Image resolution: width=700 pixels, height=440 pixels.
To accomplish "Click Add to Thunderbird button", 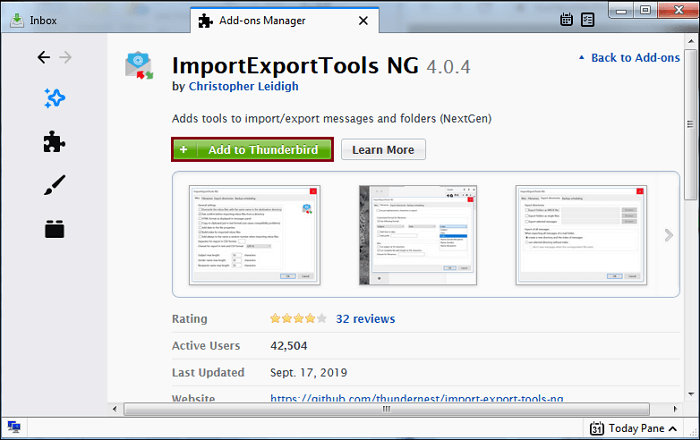I will 252,149.
